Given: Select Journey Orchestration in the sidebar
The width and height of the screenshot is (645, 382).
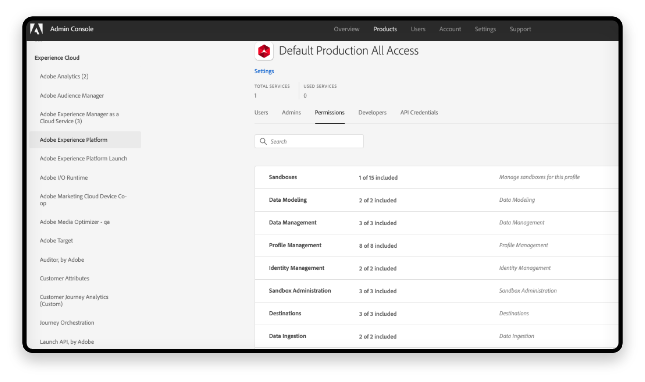Looking at the screenshot, I should pyautogui.click(x=67, y=323).
